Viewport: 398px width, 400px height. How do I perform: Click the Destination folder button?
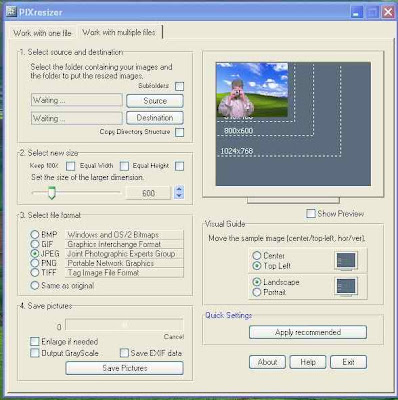click(155, 118)
